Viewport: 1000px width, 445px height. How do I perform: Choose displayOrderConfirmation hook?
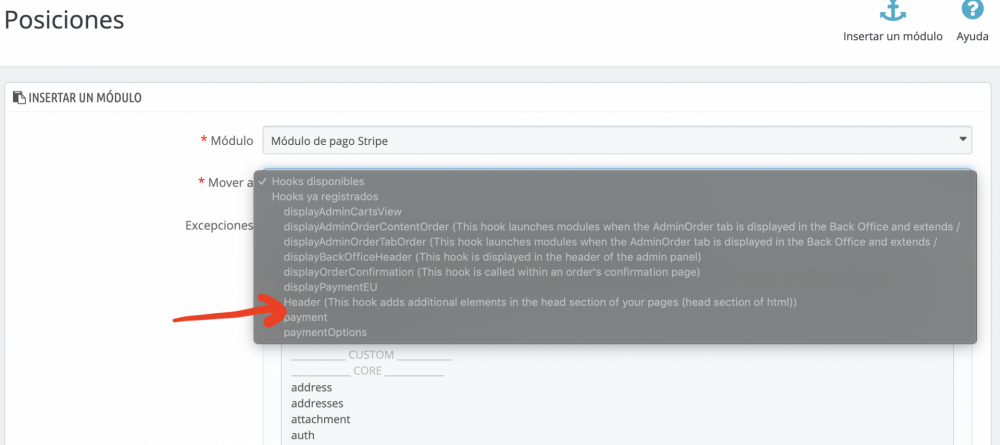click(x=492, y=272)
